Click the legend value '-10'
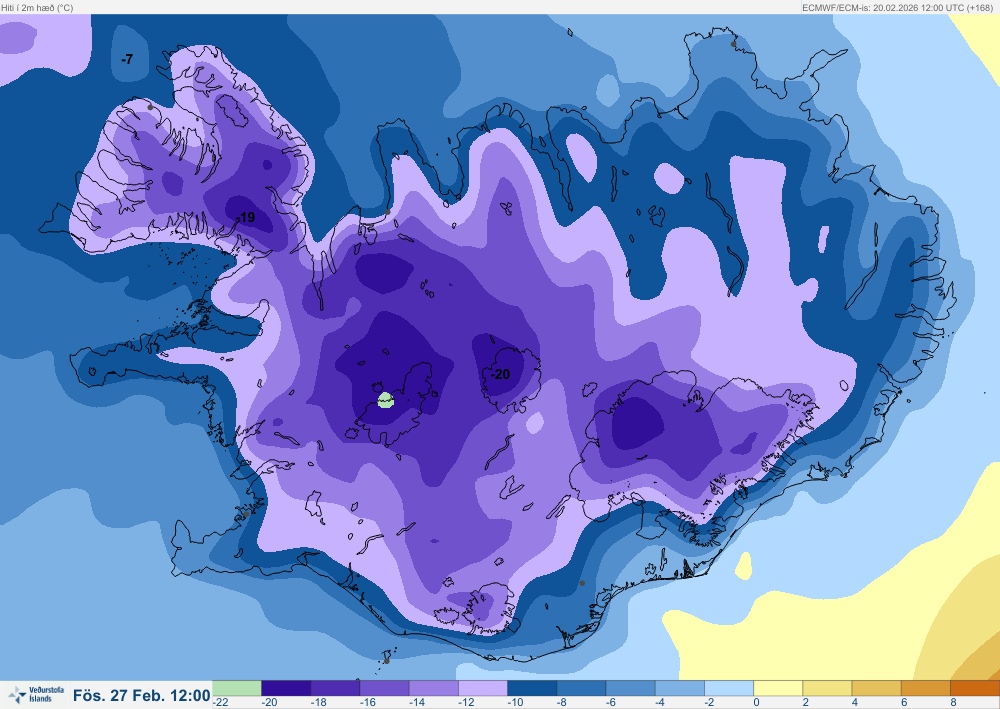1000x709 pixels. pyautogui.click(x=515, y=702)
